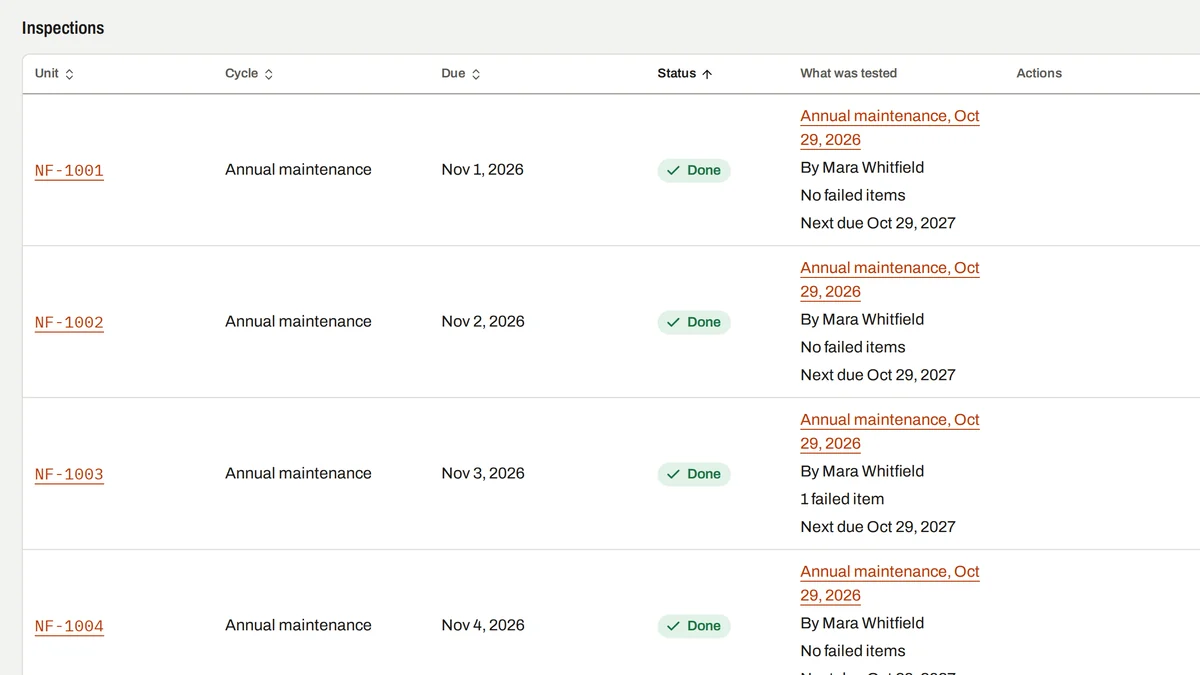1200x675 pixels.
Task: Click the Due sort arrows icon
Action: click(476, 74)
